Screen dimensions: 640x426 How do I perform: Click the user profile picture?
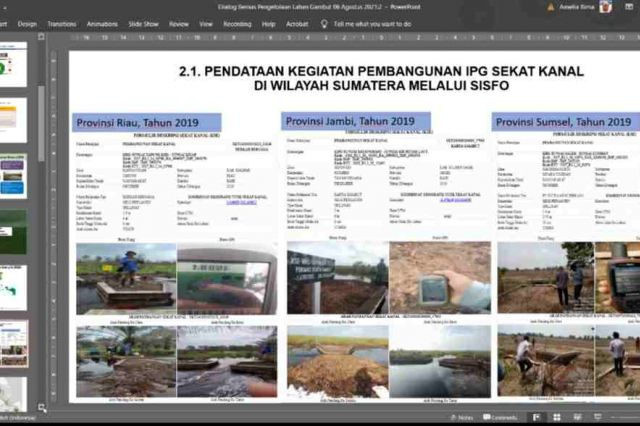[x=605, y=7]
